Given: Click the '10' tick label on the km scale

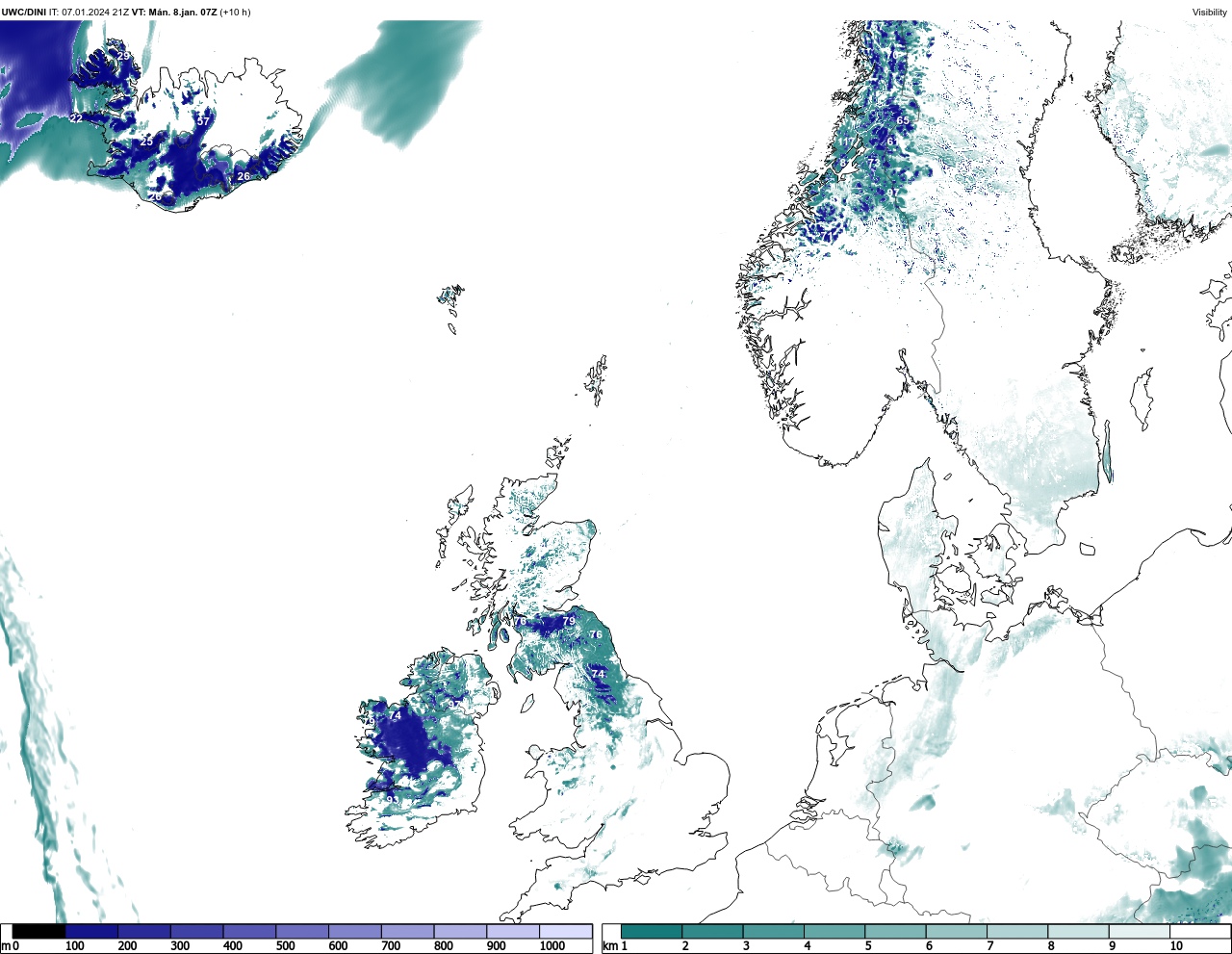Looking at the screenshot, I should click(1176, 946).
